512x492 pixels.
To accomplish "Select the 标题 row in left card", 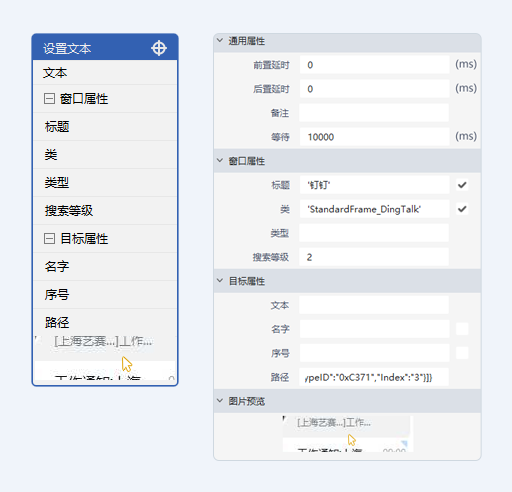I will click(105, 127).
